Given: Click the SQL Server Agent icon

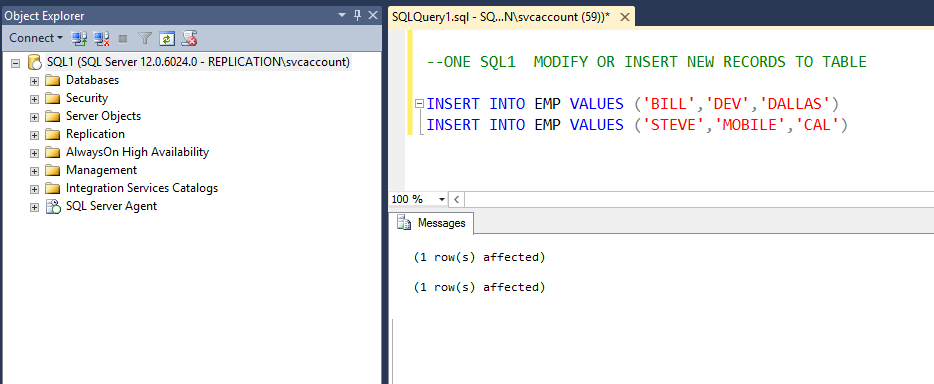Looking at the screenshot, I should 53,207.
